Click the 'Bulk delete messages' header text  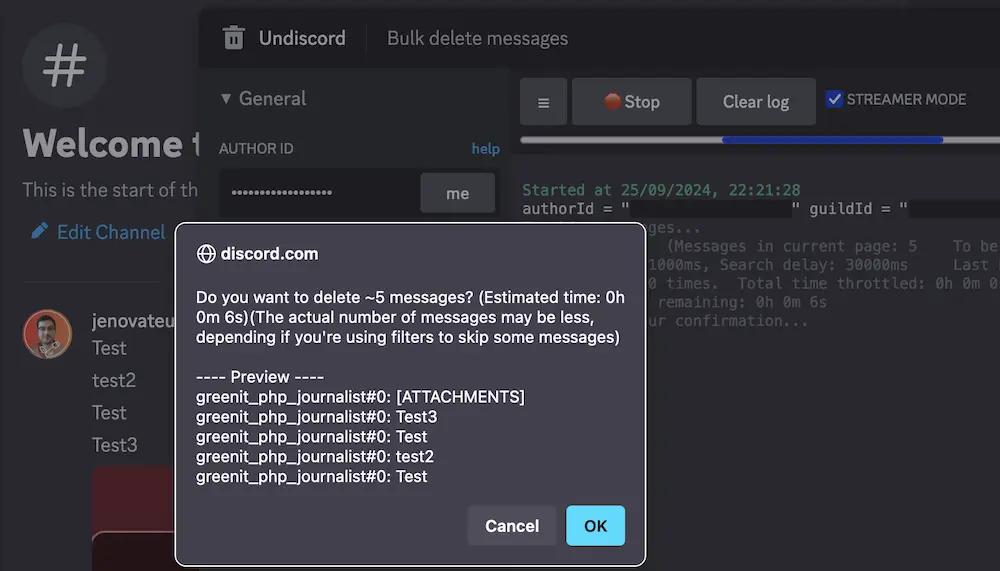[x=477, y=38]
